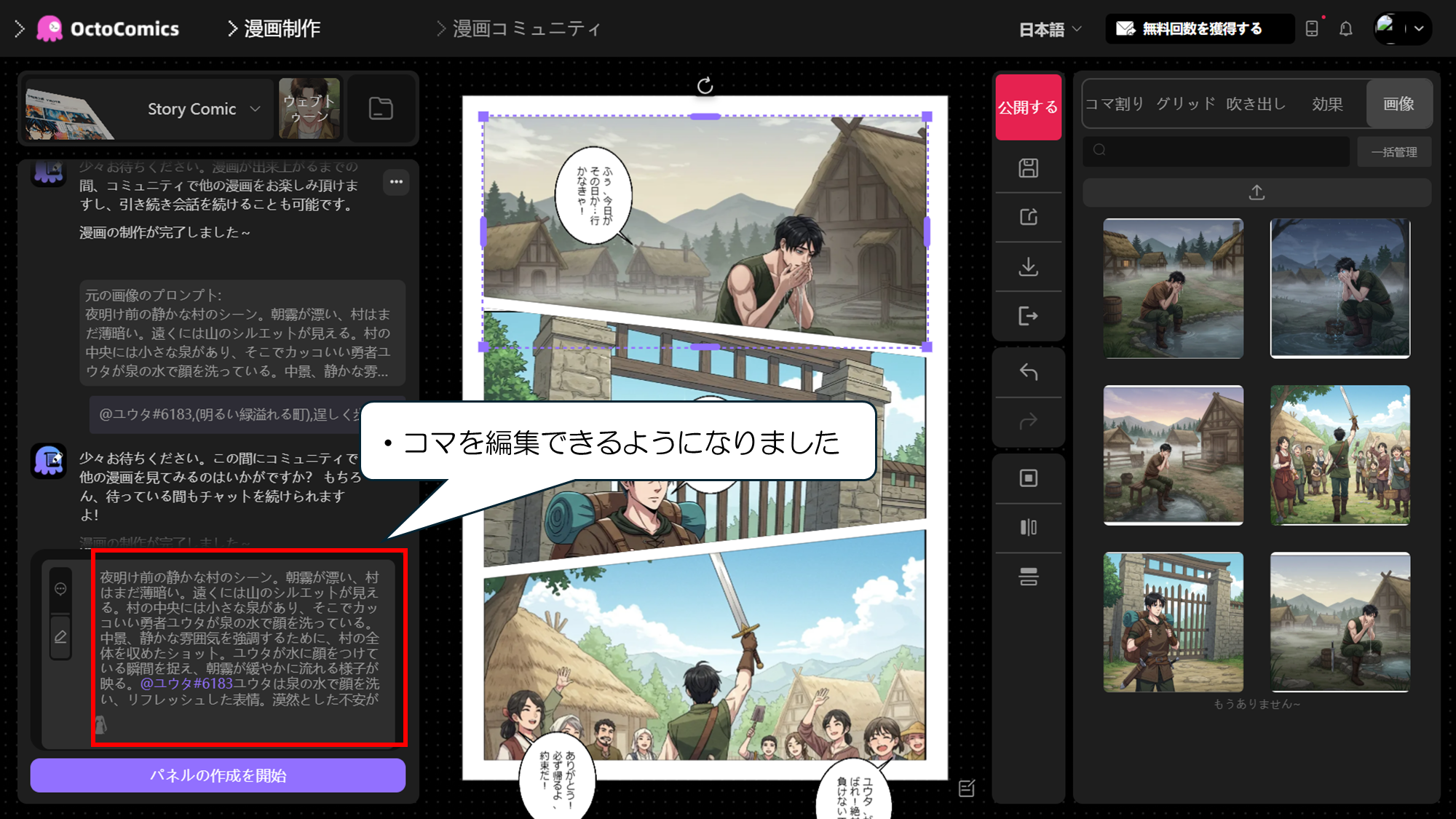Click the 公開する publish button
Screen dimensions: 1456x819
1028,107
